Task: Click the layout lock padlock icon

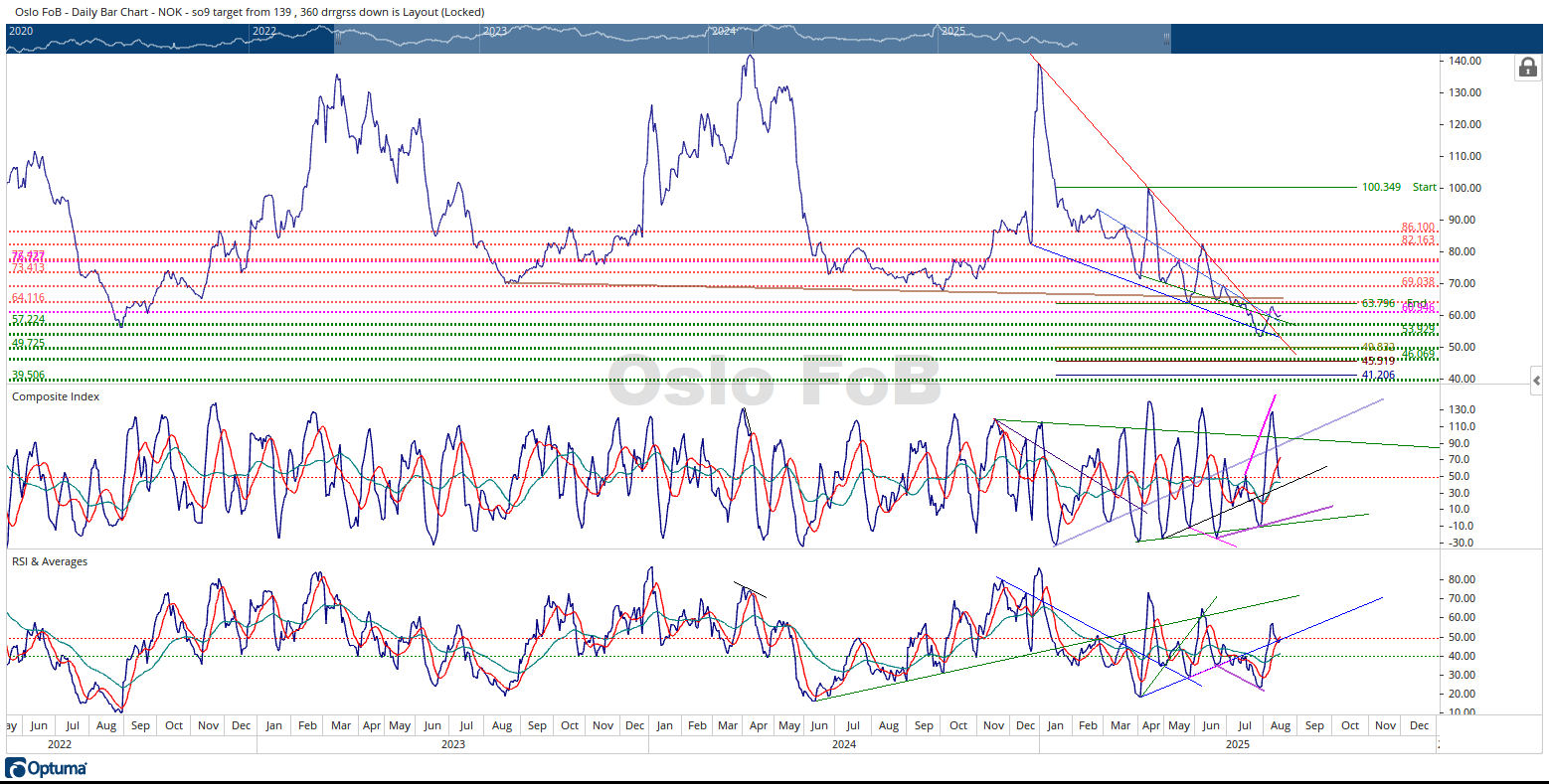Action: [x=1526, y=68]
